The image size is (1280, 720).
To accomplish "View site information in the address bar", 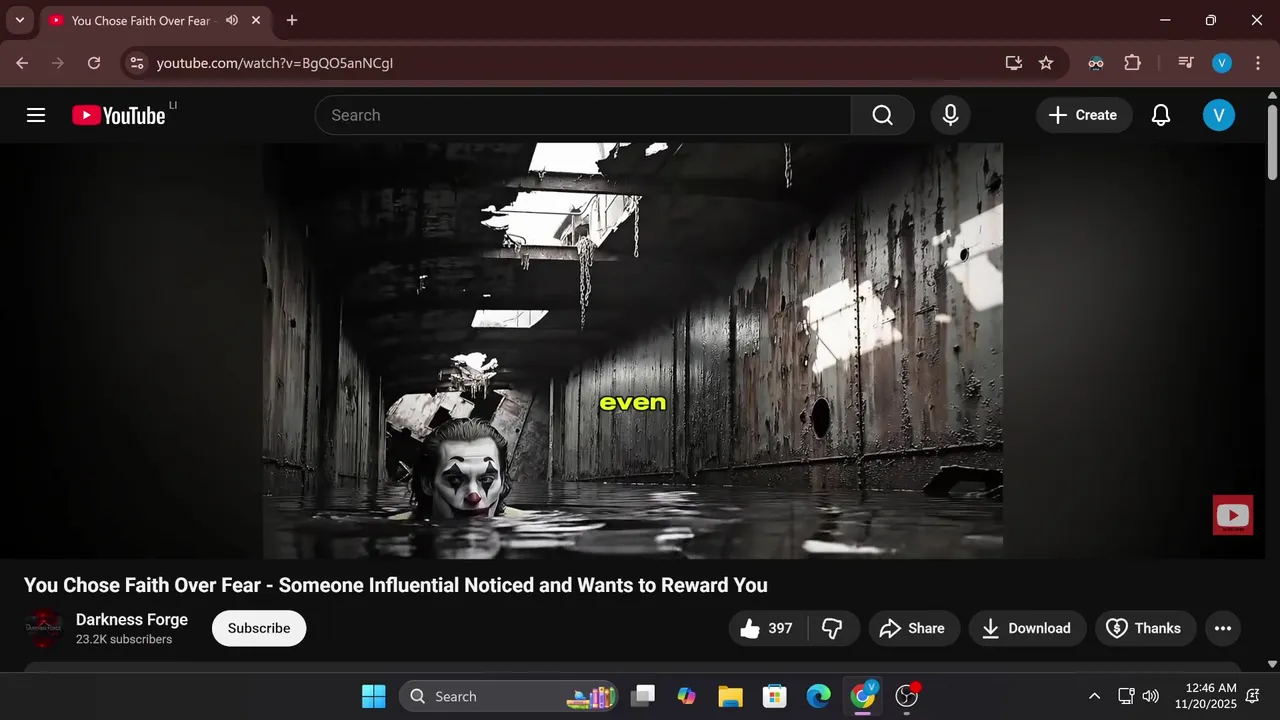I will (x=138, y=63).
